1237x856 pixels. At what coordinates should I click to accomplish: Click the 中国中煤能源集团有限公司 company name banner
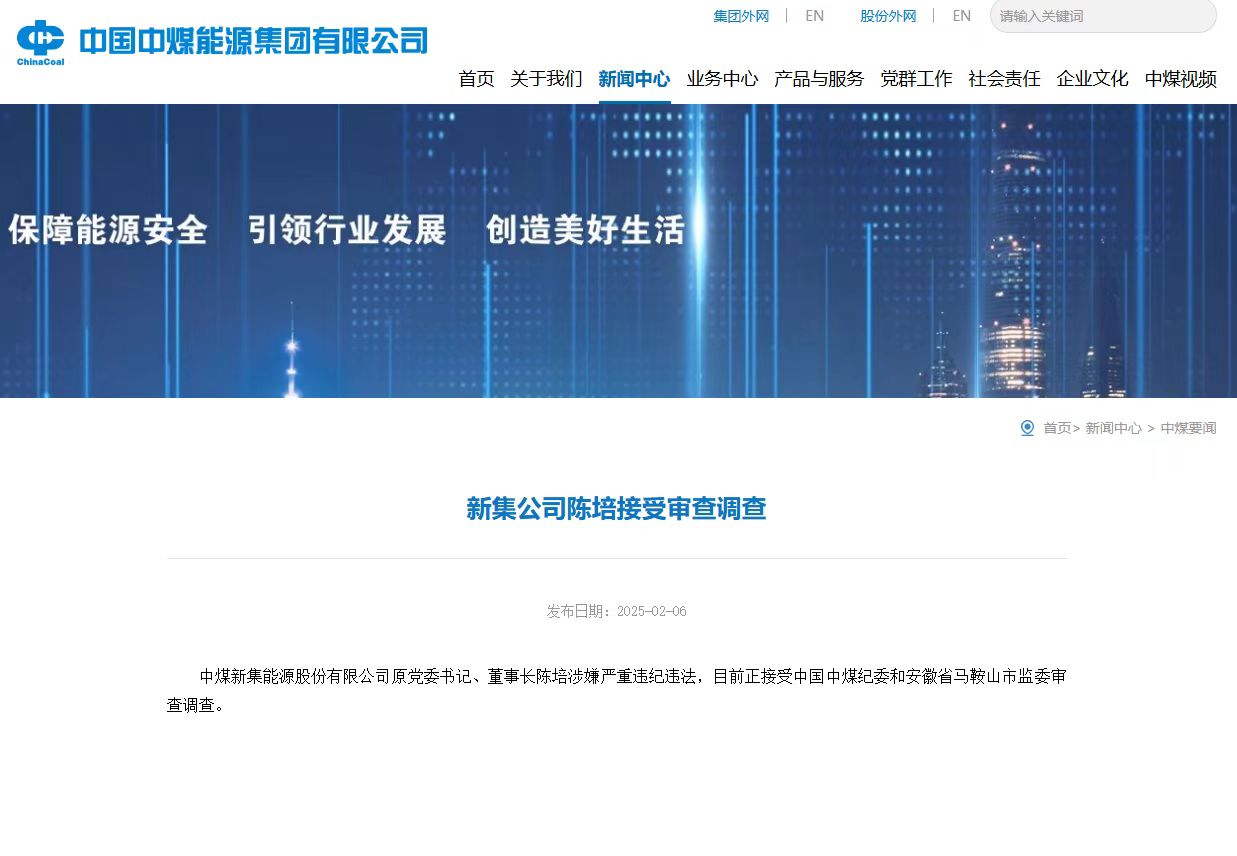(253, 41)
